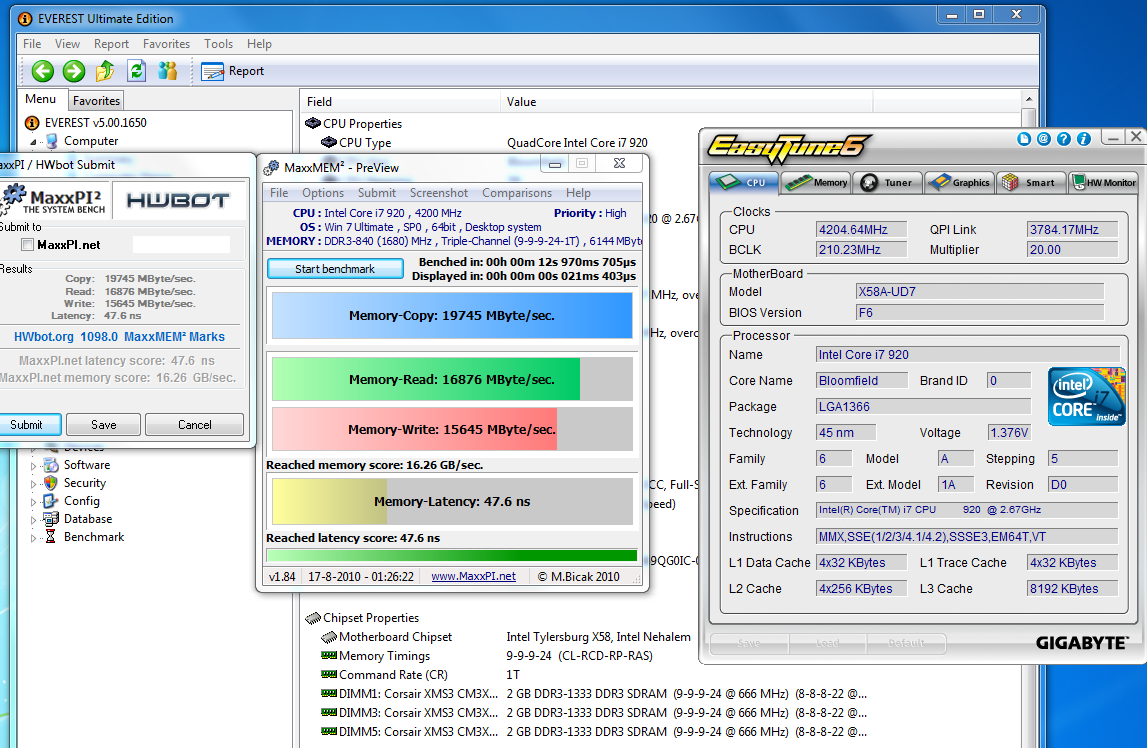Click the Memory-Read result bar
Viewport: 1147px width, 748px height.
[x=452, y=379]
